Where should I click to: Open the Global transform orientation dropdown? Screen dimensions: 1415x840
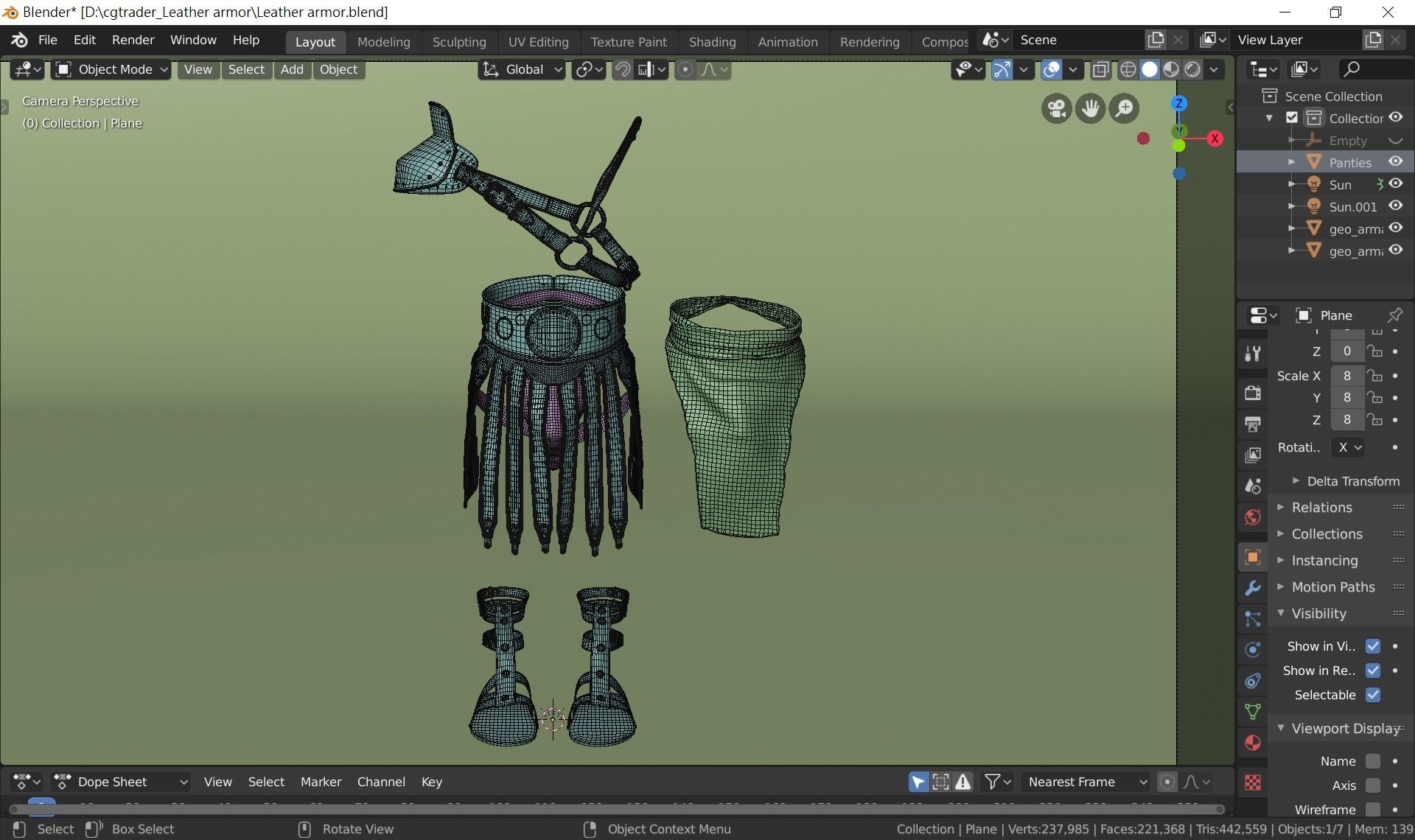click(522, 69)
